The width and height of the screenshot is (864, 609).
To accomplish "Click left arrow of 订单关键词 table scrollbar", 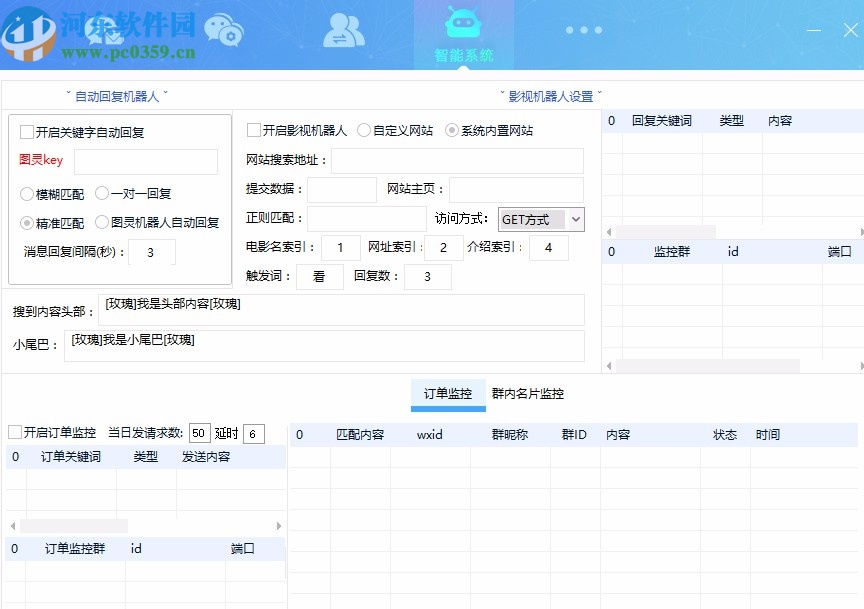I will click(13, 526).
